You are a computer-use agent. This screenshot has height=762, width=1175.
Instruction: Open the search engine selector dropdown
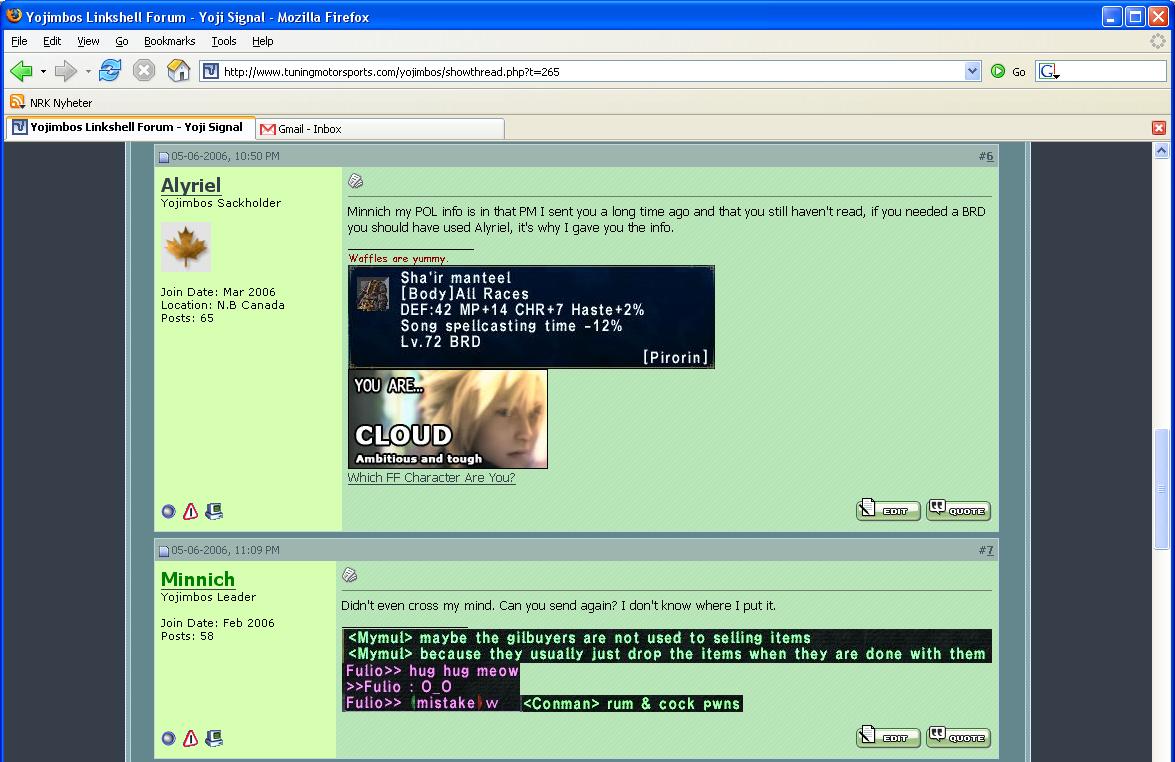(1049, 72)
